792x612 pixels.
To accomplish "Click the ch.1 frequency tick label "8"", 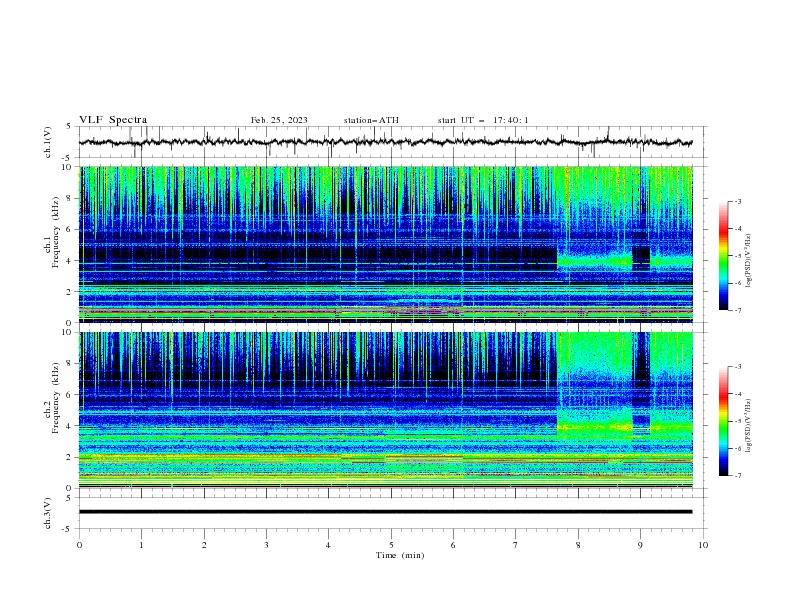I will tap(70, 198).
